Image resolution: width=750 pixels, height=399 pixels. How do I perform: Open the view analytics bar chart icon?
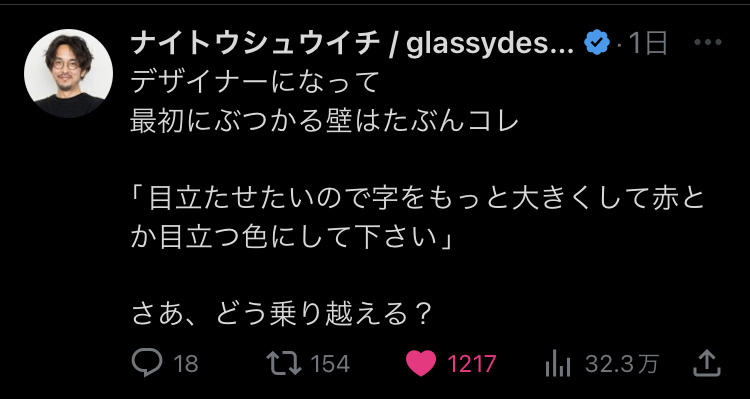[558, 364]
